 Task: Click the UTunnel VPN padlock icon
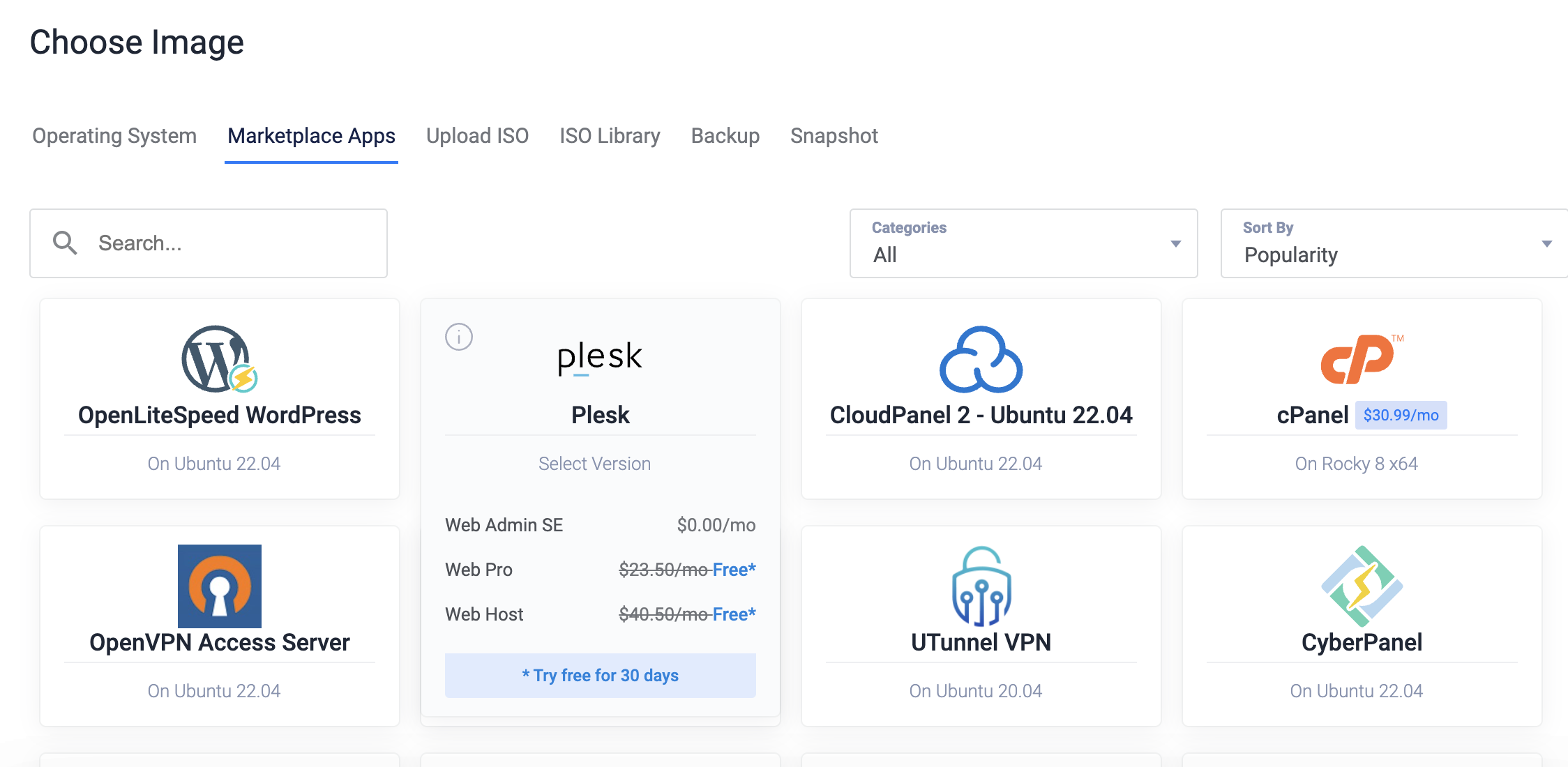pyautogui.click(x=981, y=586)
